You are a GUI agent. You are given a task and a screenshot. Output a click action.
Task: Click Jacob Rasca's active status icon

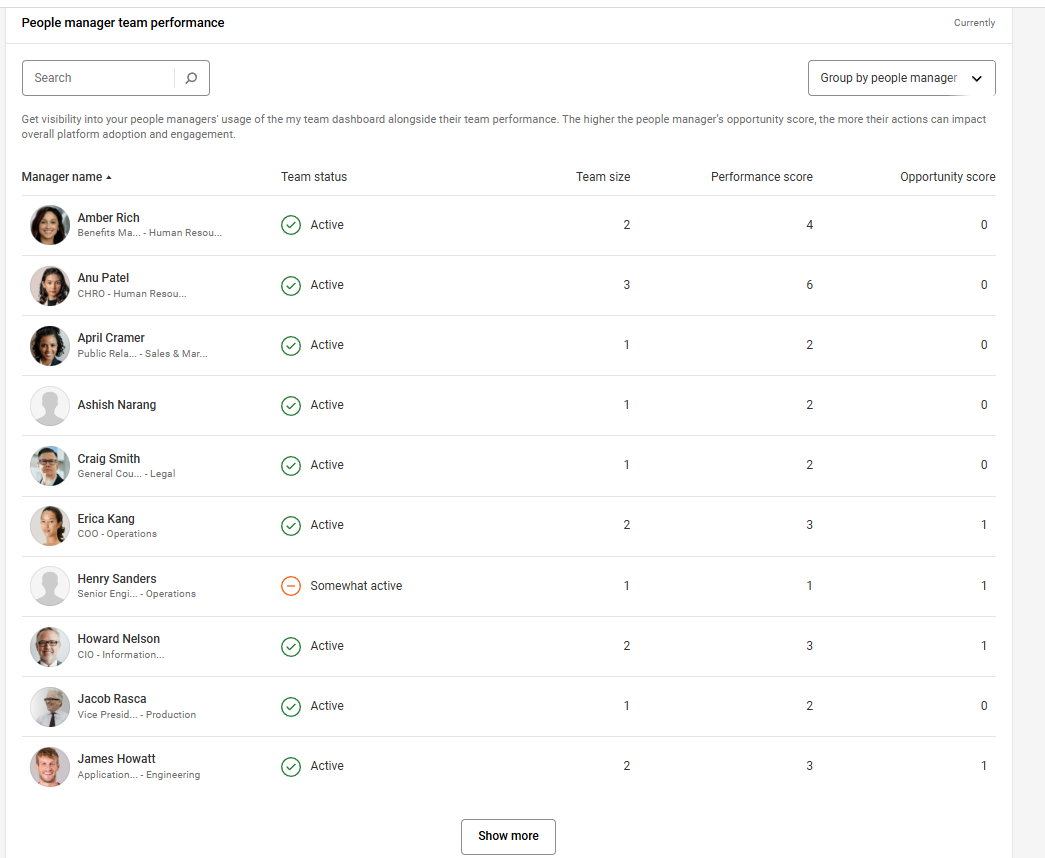[291, 706]
